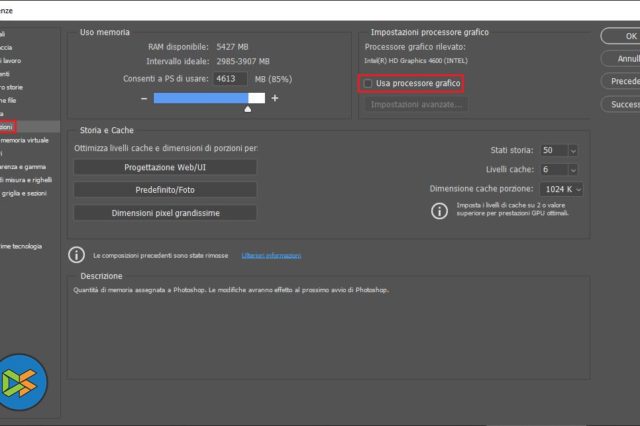640x426 pixels.
Task: Click the 'RAM disponibile' value '5427 MB'
Action: point(232,47)
